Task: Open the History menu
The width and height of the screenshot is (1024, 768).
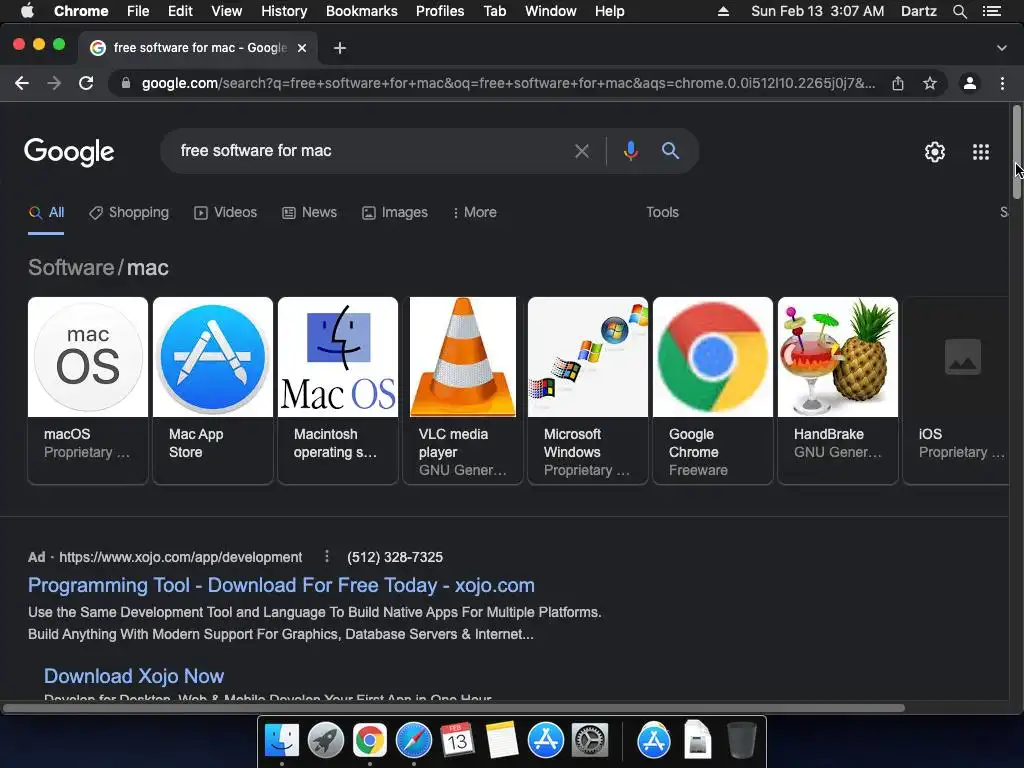Action: pyautogui.click(x=284, y=11)
